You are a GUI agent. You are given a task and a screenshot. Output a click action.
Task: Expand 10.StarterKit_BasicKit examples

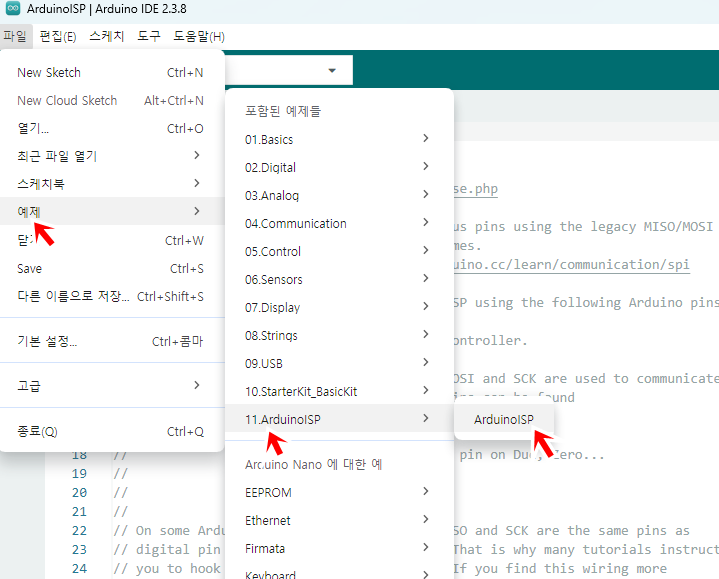point(339,391)
